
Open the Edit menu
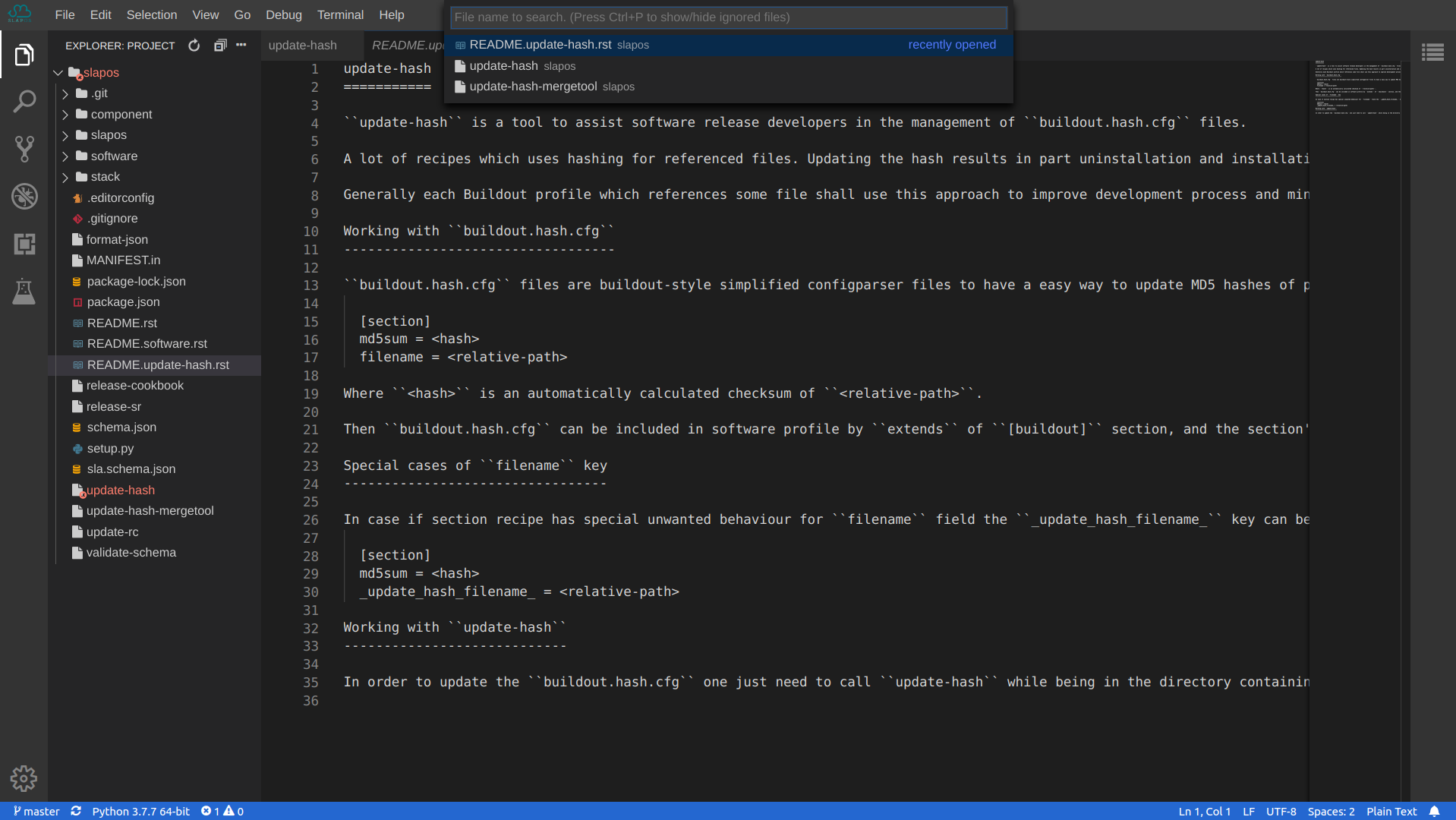[x=100, y=14]
